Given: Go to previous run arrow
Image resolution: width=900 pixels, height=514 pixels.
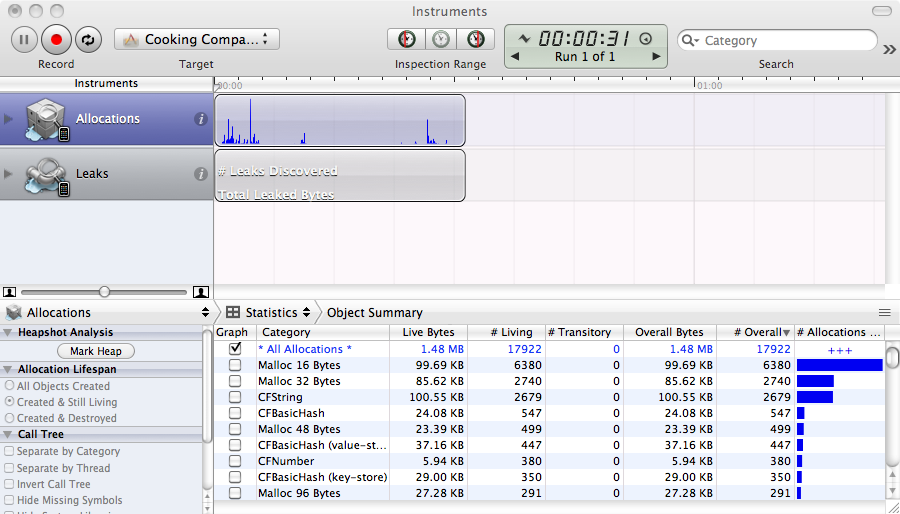Looking at the screenshot, I should click(x=515, y=57).
